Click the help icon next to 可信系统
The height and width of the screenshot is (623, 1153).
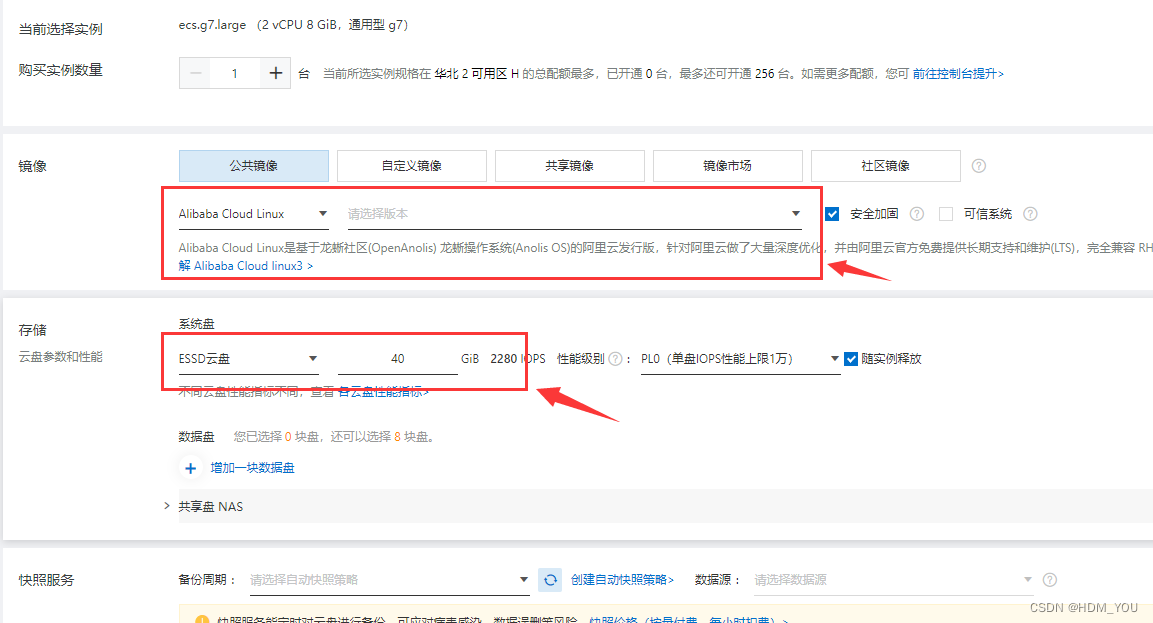(x=1030, y=213)
